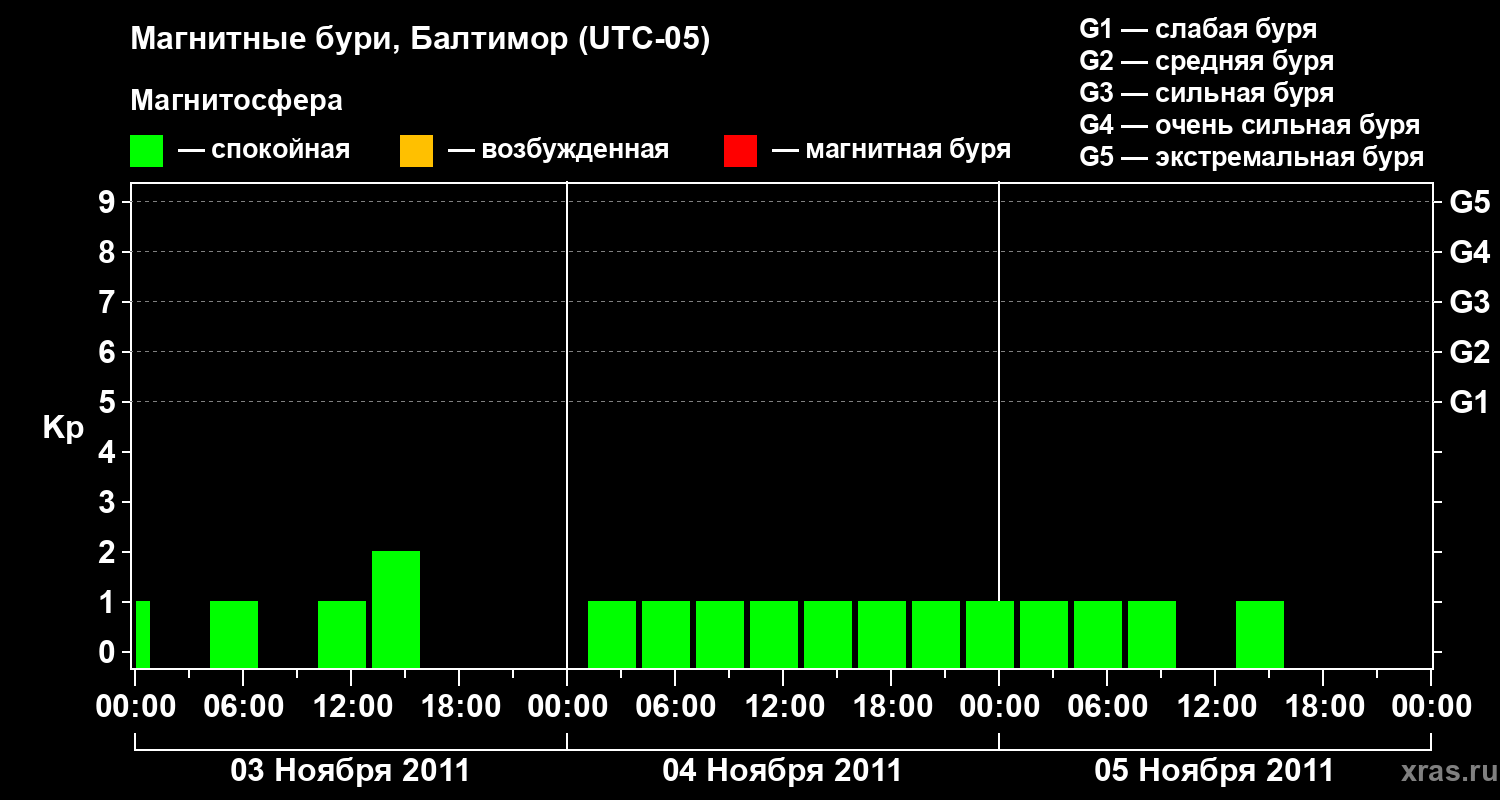Screen dimensions: 1500x800
Task: Click legend line G5 — экстремальная буря
Action: click(x=1252, y=157)
